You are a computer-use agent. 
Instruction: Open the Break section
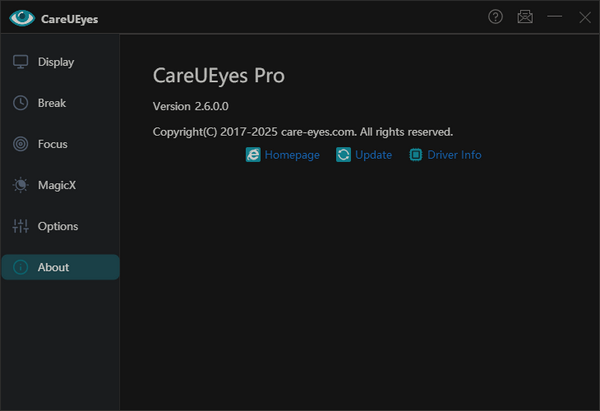coord(60,103)
